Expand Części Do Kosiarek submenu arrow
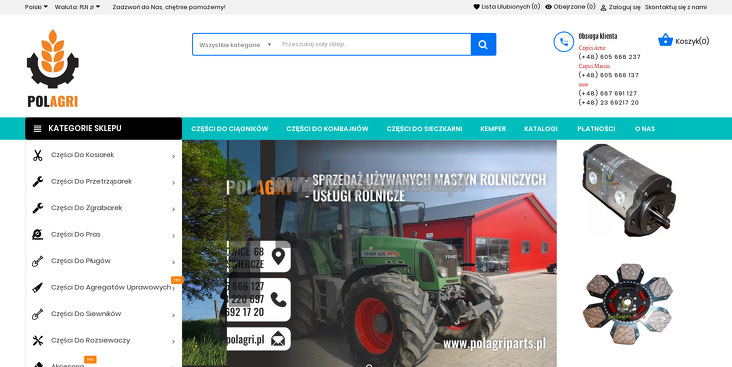The height and width of the screenshot is (367, 732). point(173,156)
